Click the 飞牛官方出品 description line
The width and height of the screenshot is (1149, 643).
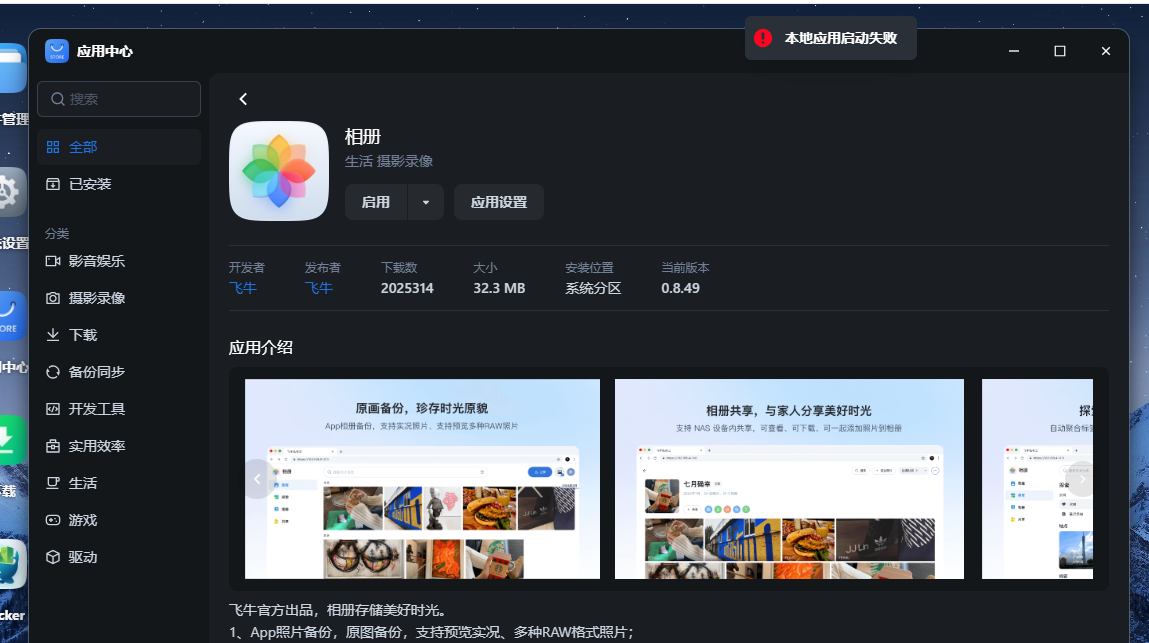(337, 610)
